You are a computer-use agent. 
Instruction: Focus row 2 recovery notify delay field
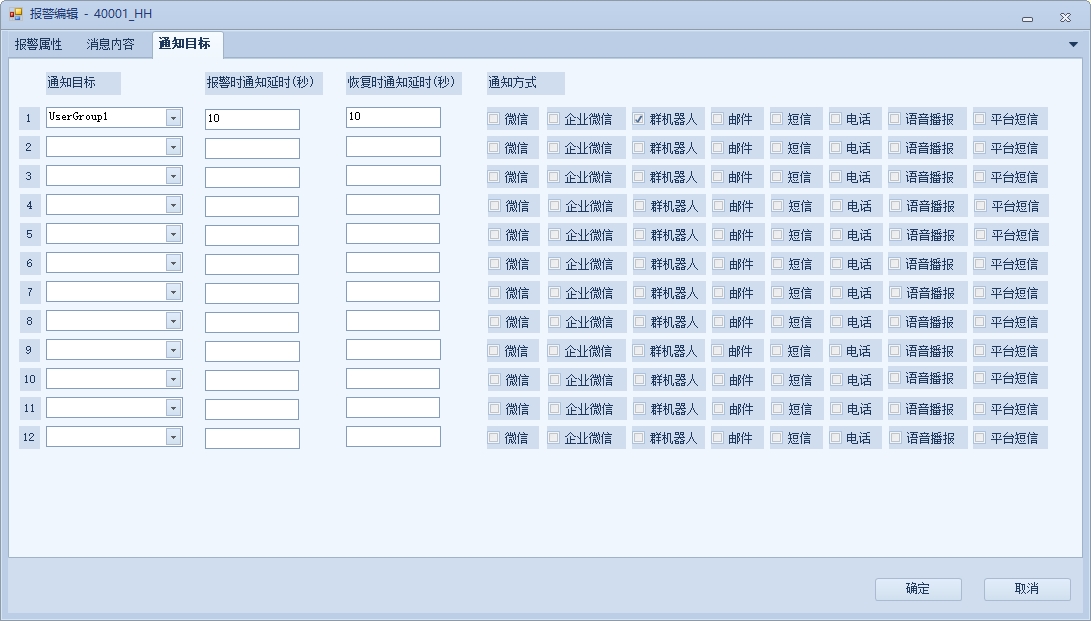393,146
